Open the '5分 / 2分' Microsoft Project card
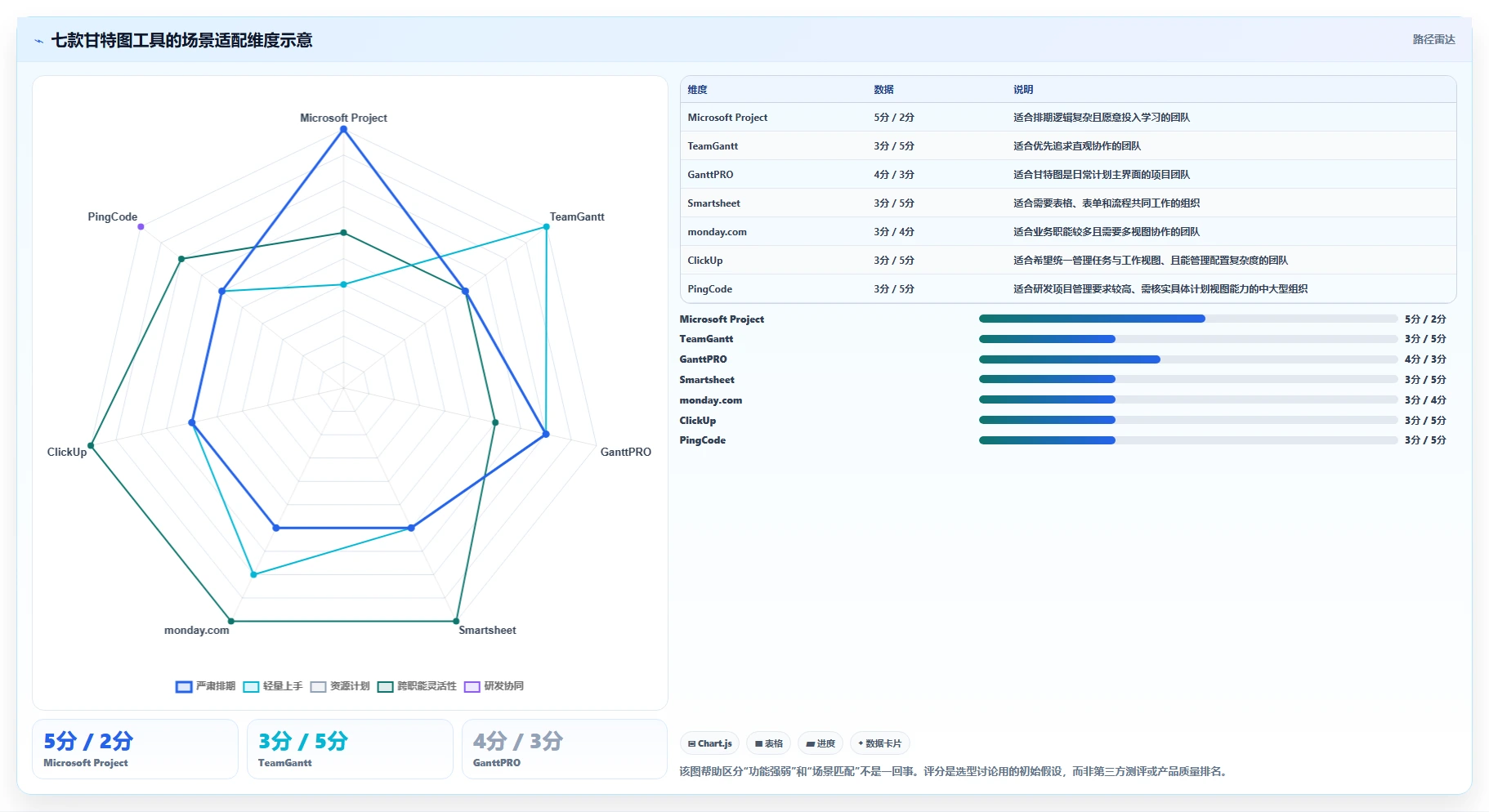Screen dimensions: 1489x812 [135, 749]
